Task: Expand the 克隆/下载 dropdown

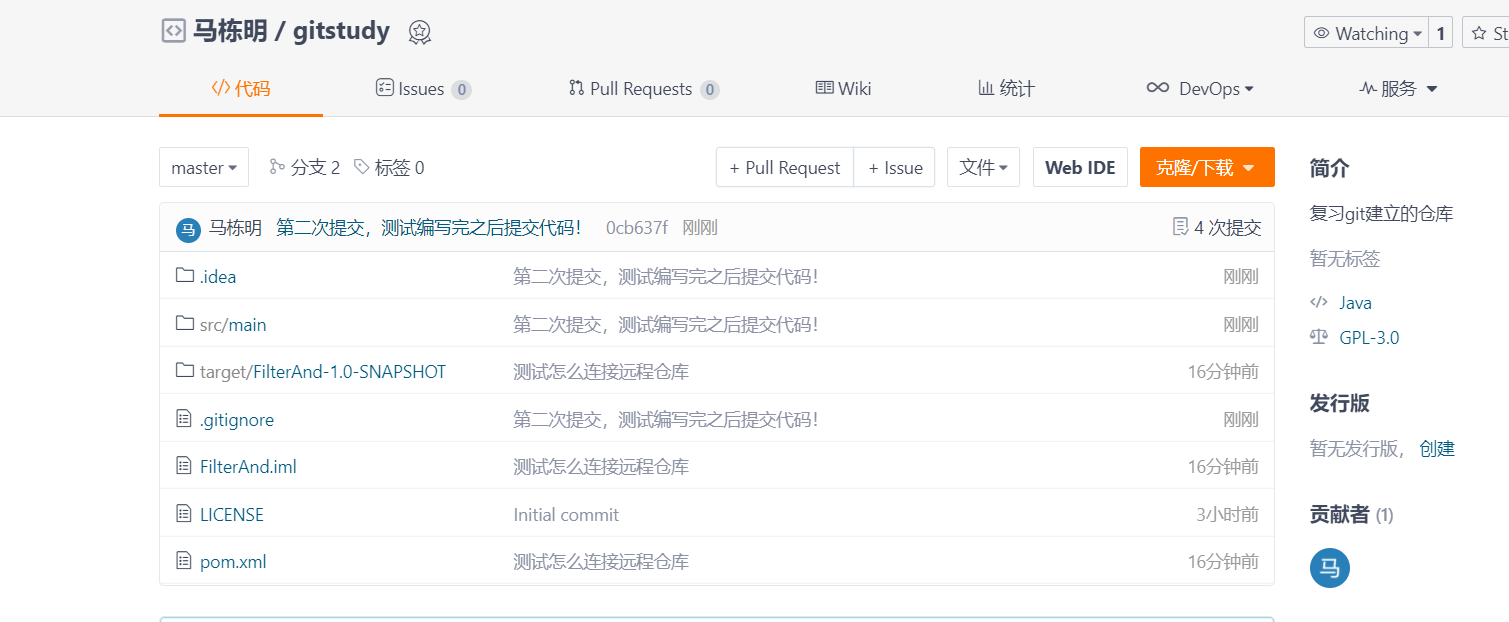Action: (1207, 167)
